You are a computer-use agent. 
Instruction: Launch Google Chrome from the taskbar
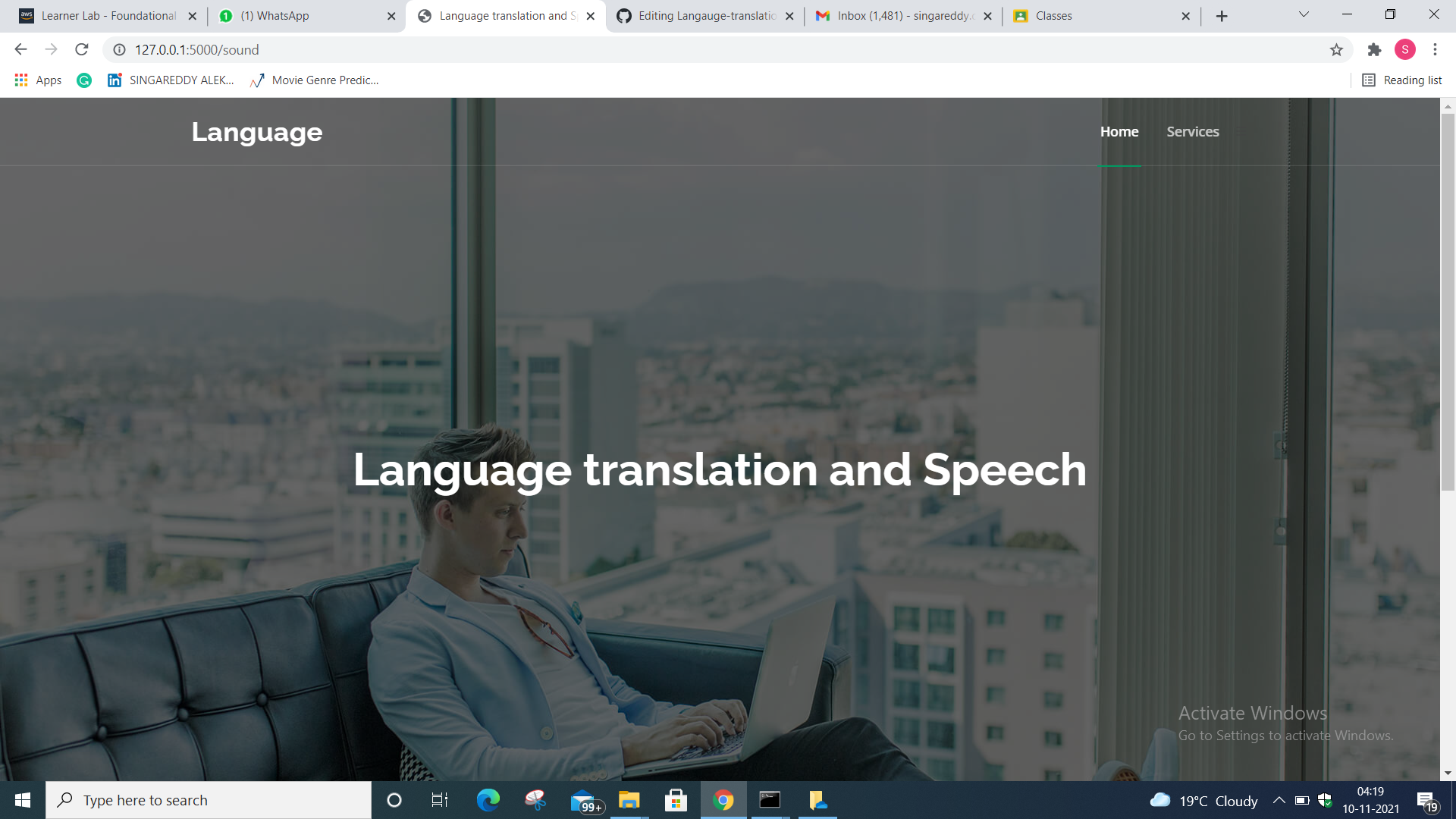pos(722,799)
